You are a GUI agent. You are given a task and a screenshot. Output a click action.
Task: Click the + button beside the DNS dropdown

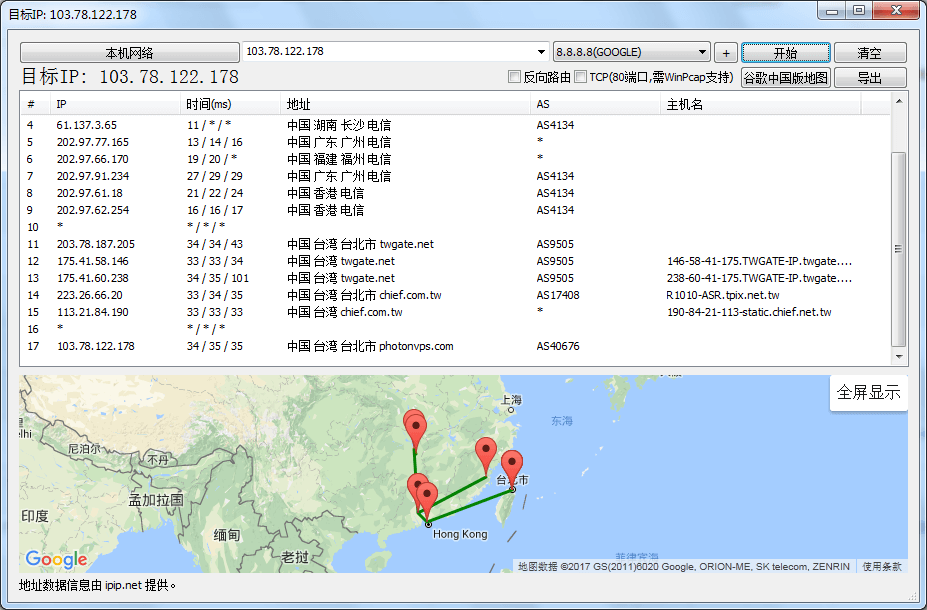pos(725,51)
